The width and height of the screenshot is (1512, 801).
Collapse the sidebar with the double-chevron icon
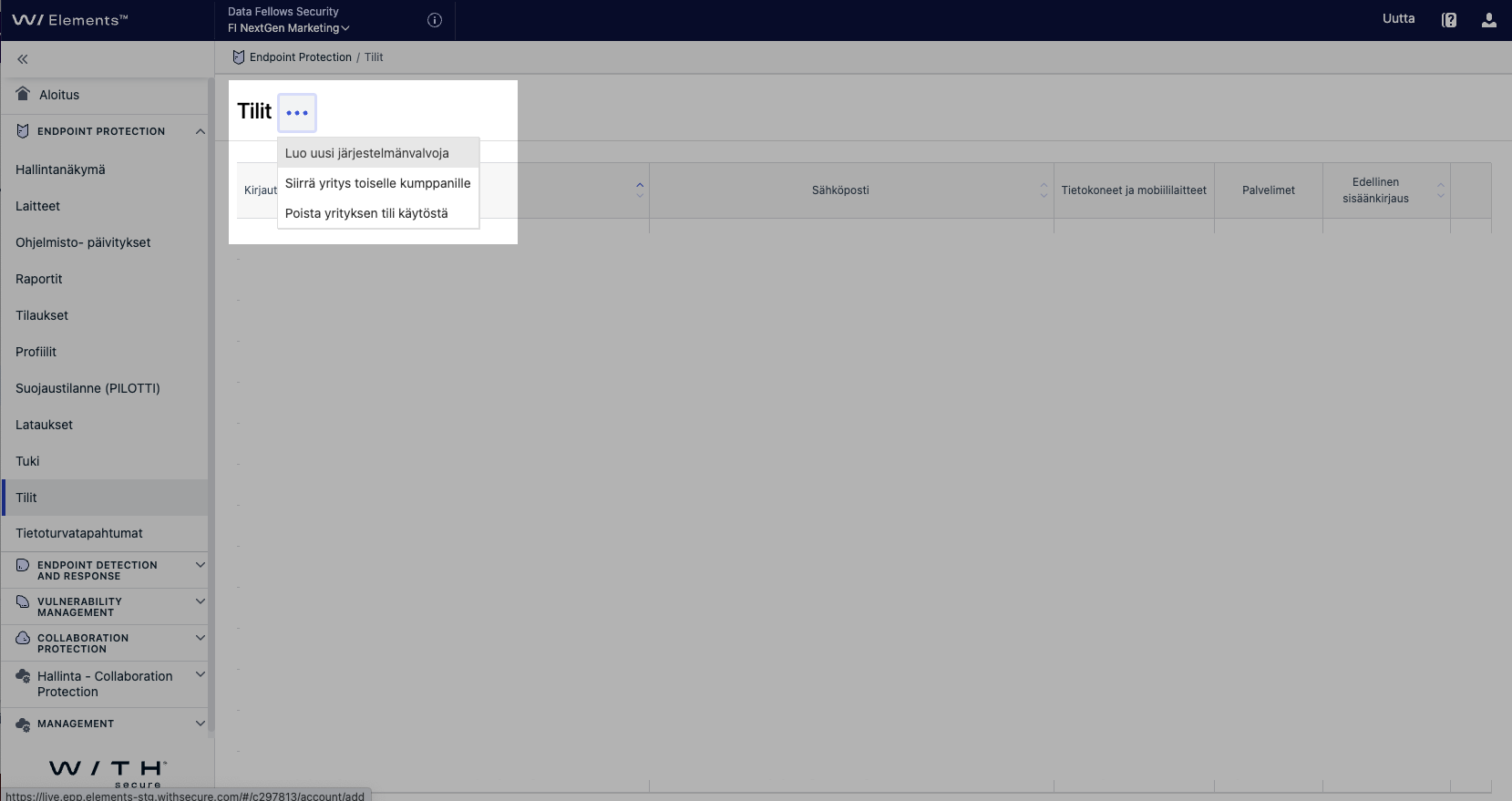click(x=23, y=59)
